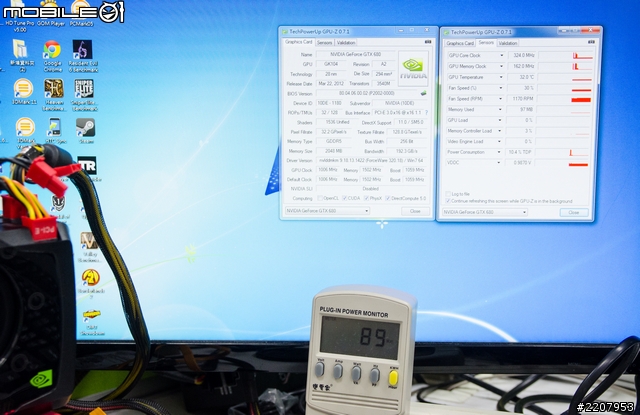This screenshot has width=640, height=415.
Task: Click the Name field showing NVIDIA GeForce GTX 680
Action: (x=356, y=54)
